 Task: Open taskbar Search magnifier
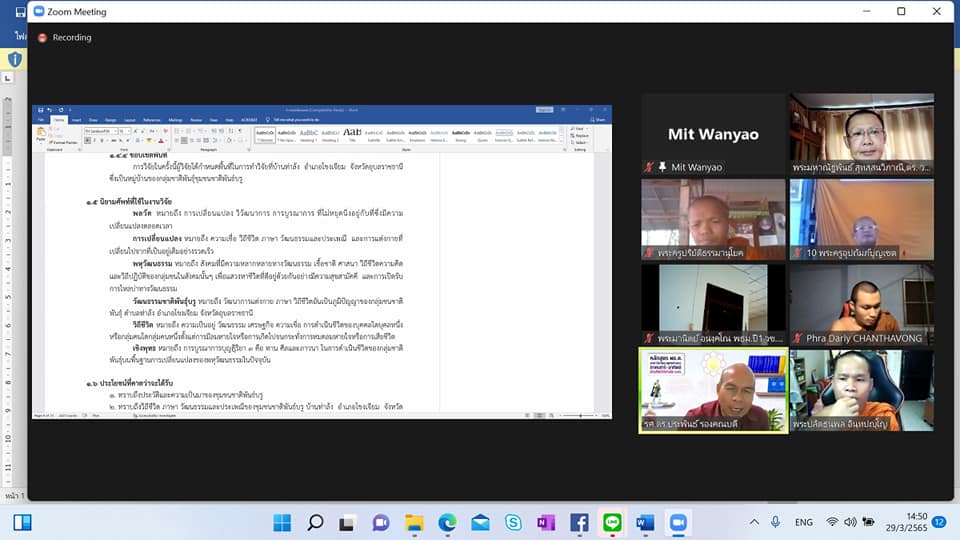(315, 522)
